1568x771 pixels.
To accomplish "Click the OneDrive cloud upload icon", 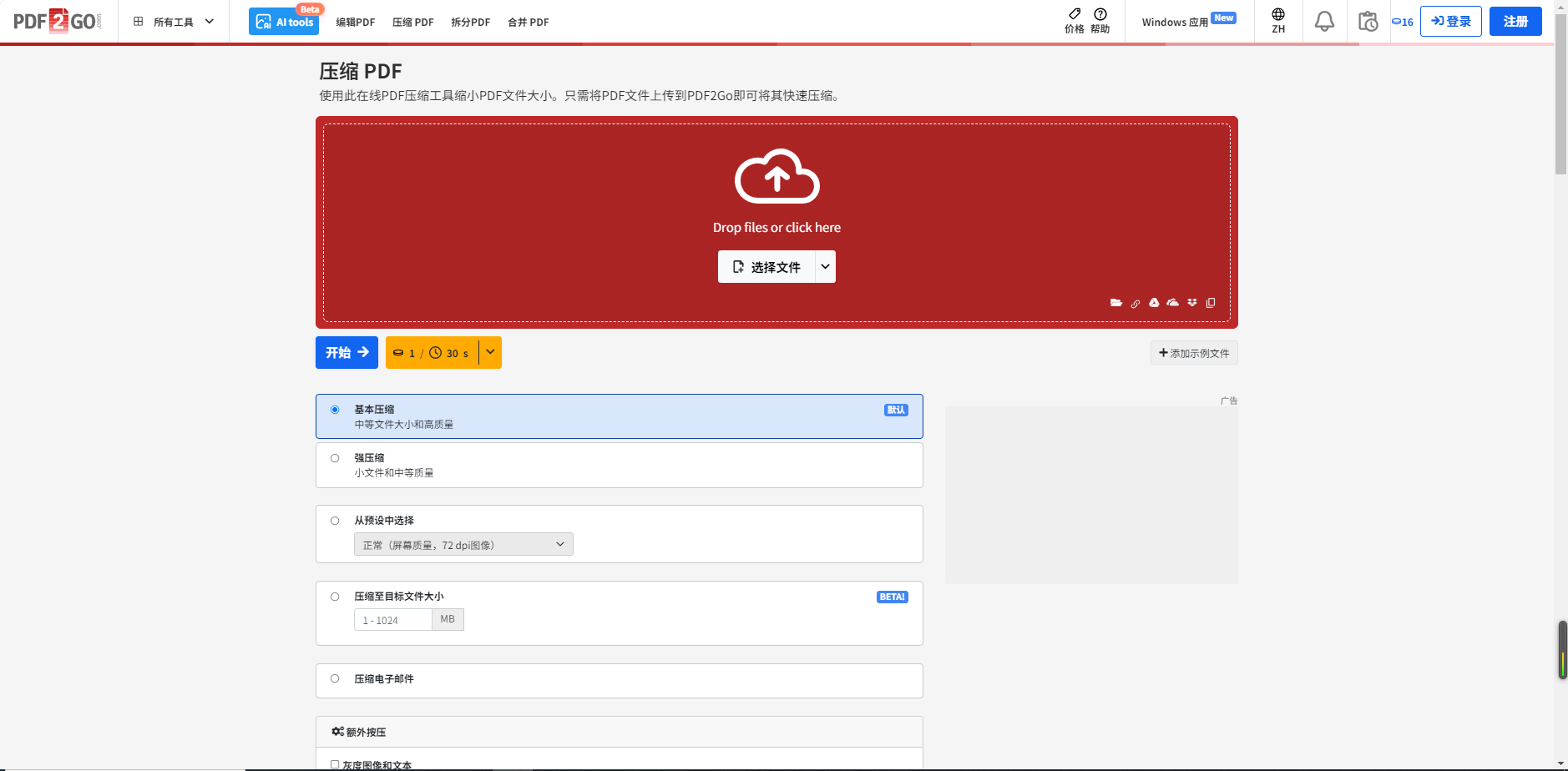I will [1173, 303].
